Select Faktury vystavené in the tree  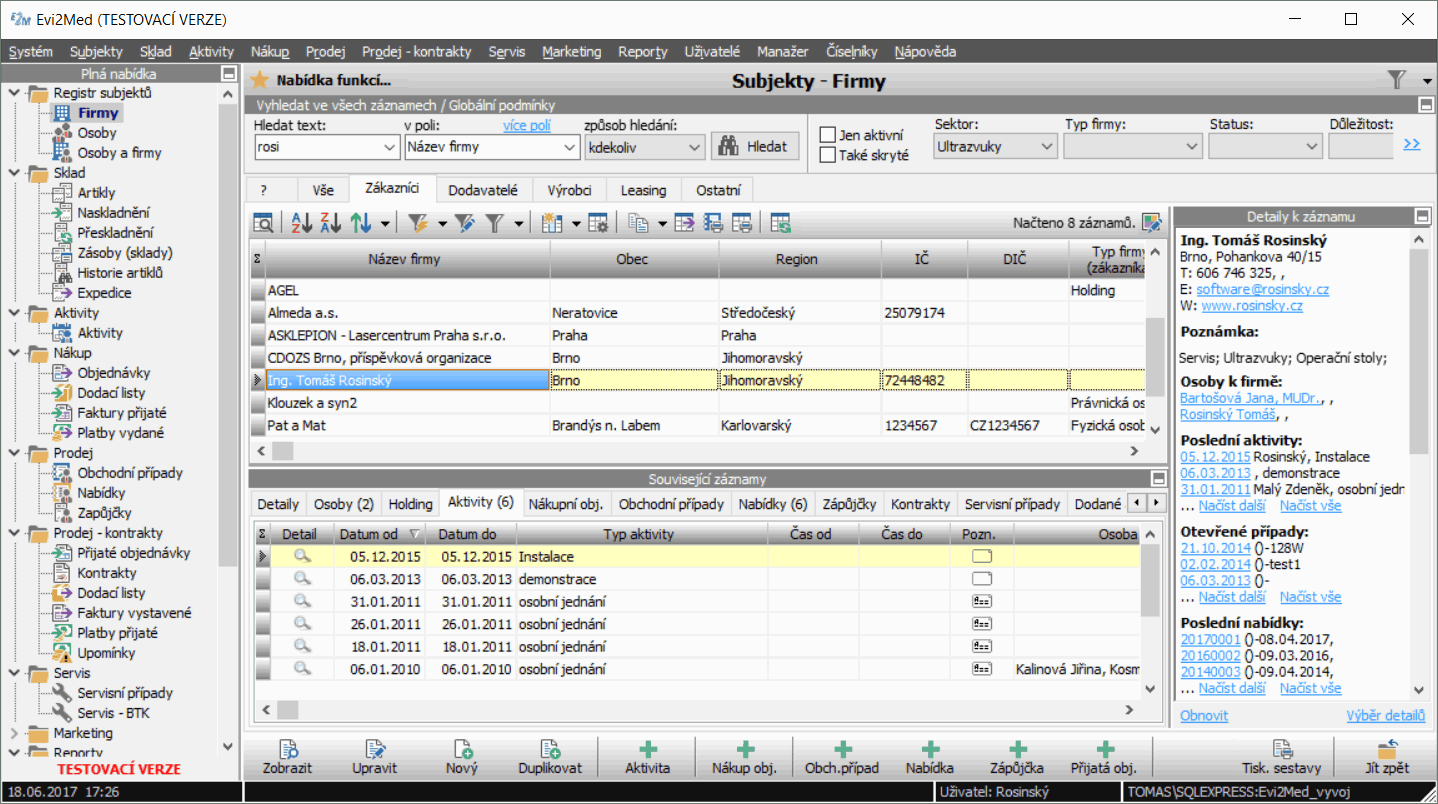134,613
